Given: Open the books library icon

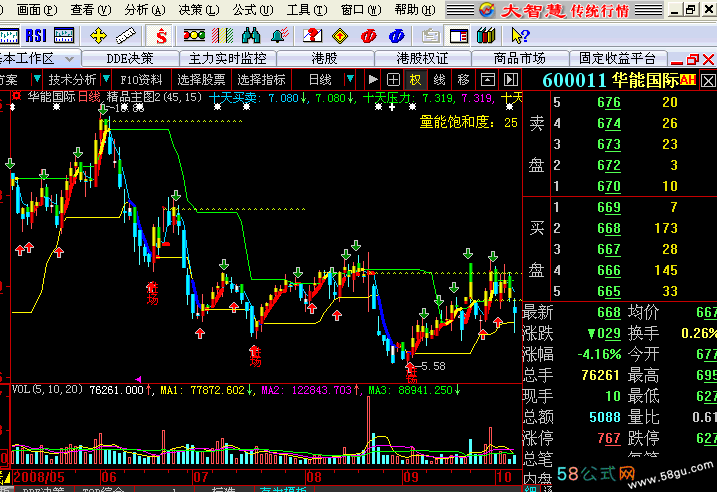Looking at the screenshot, I should click(486, 36).
